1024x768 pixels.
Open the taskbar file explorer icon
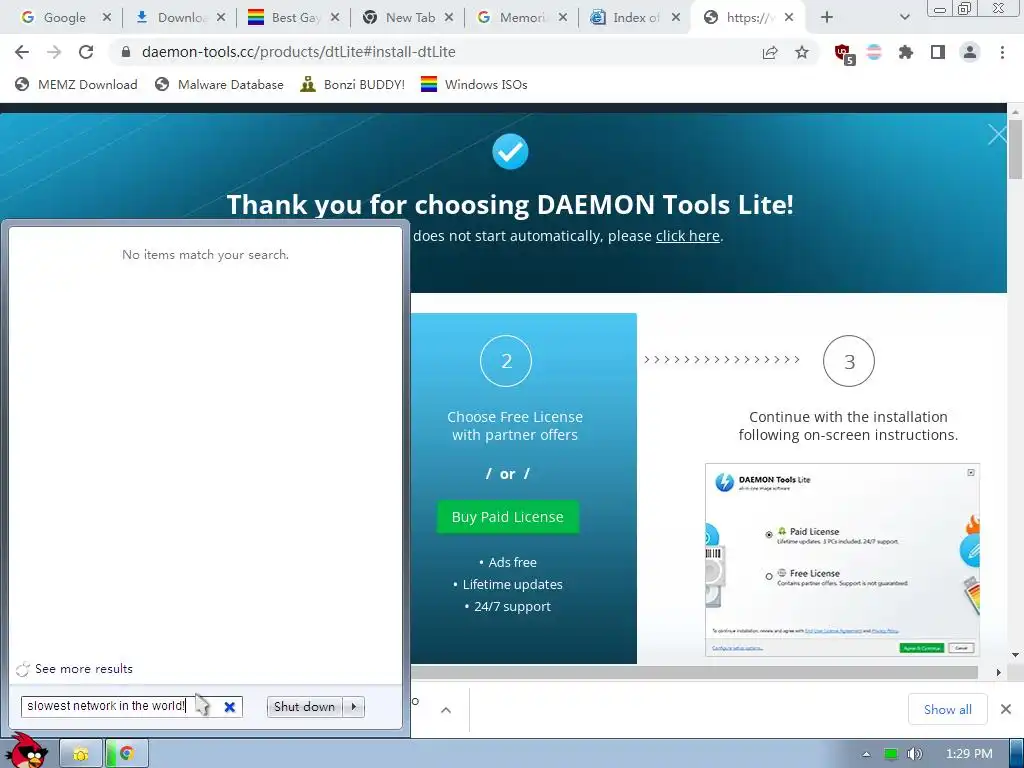81,754
